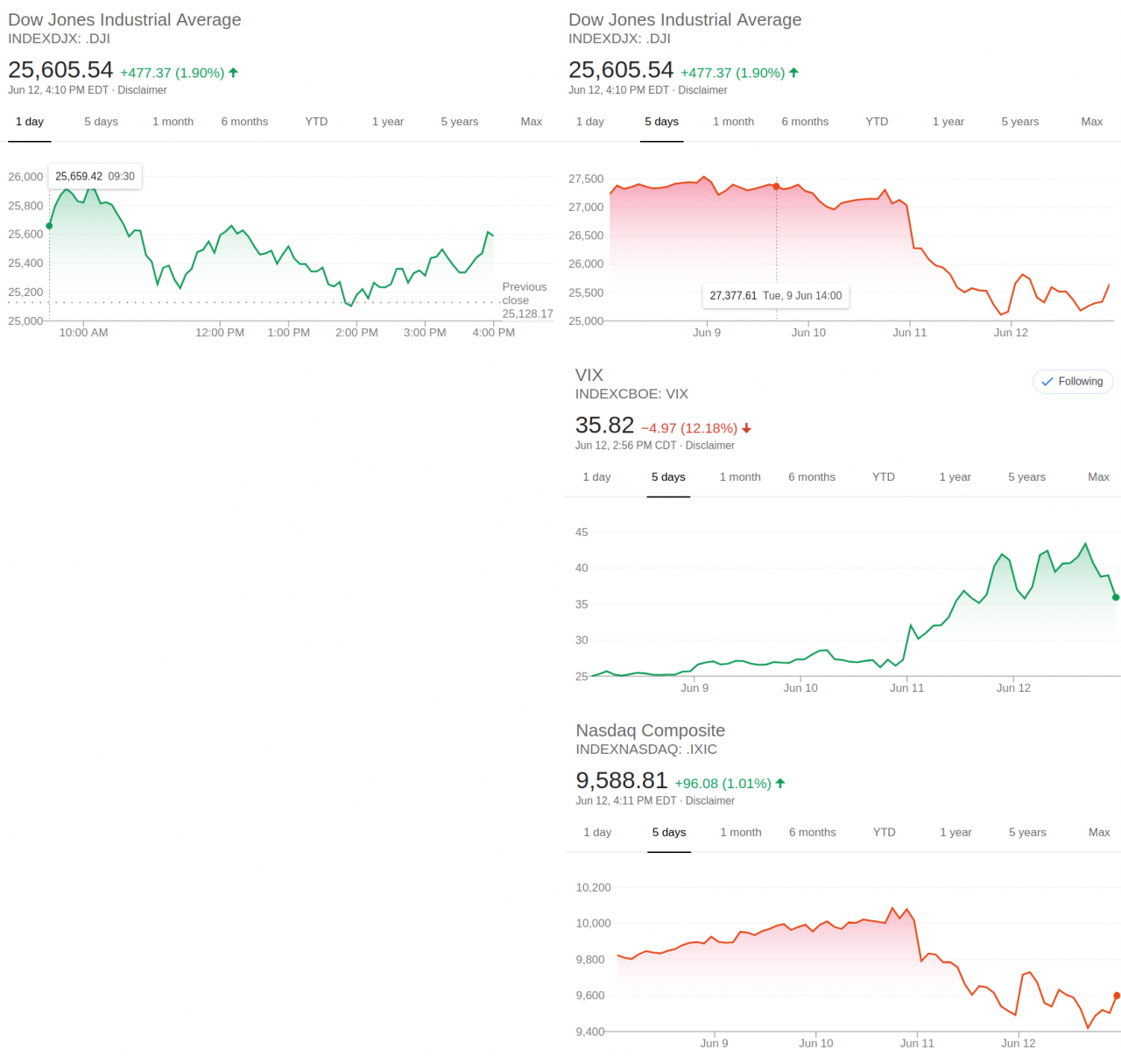1121x1064 pixels.
Task: Click the Previous close 25,128.17 label
Action: coord(525,299)
